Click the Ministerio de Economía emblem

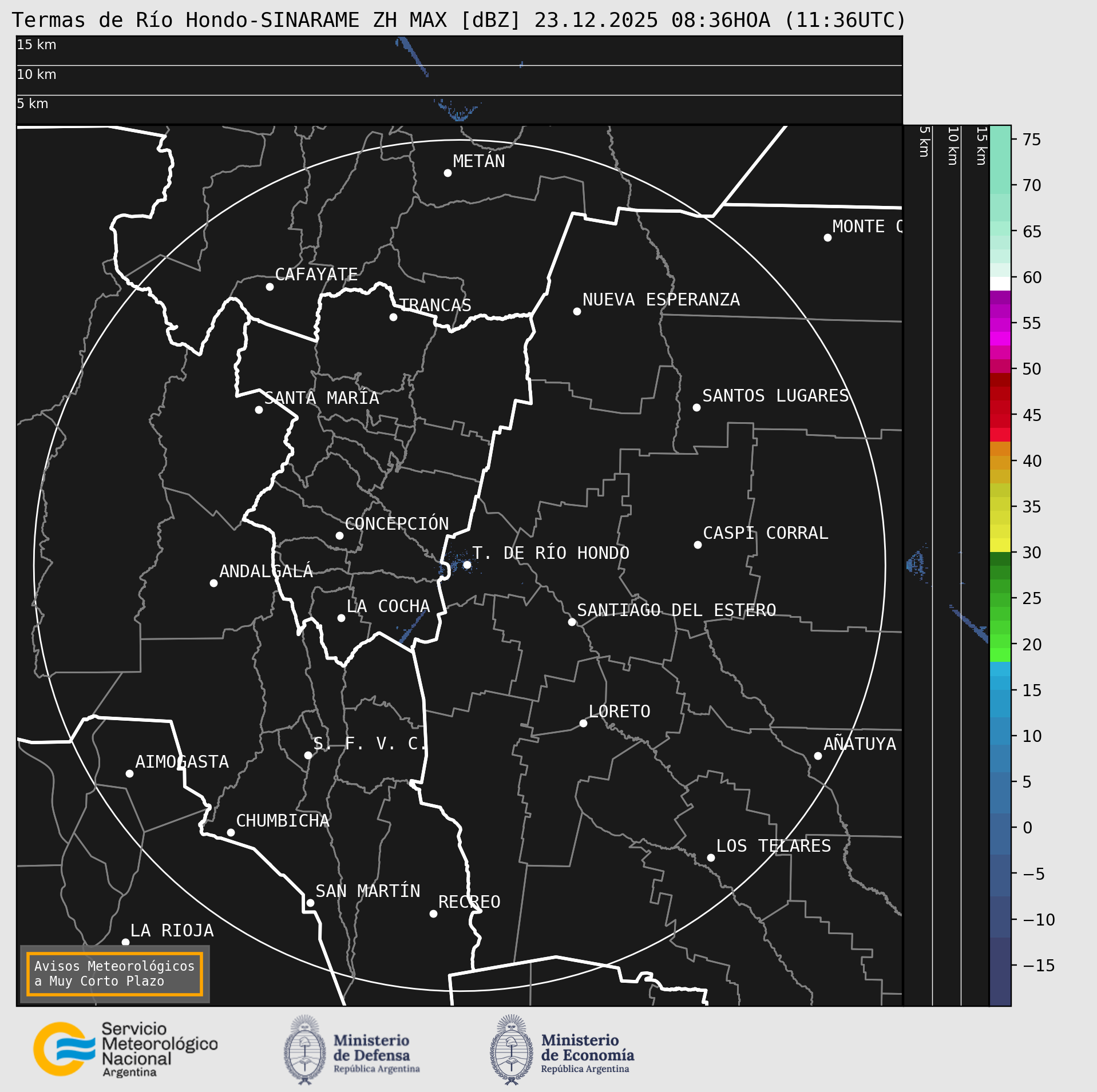pos(511,1050)
